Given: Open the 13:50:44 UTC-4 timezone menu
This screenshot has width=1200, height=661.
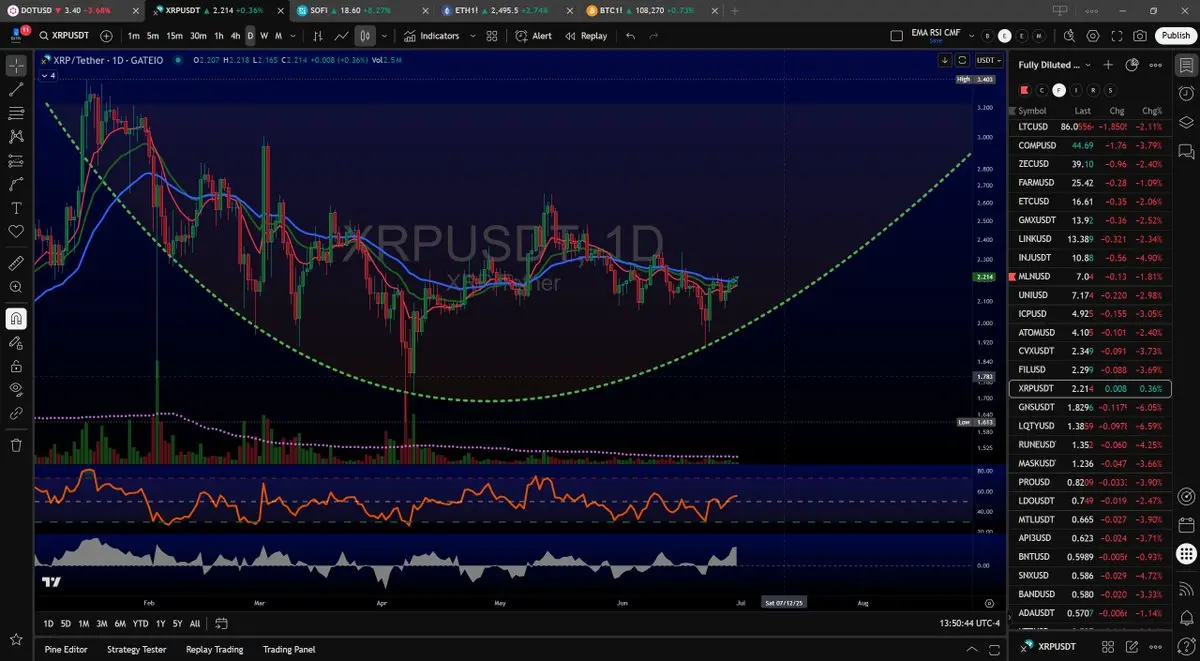Looking at the screenshot, I should pos(970,623).
